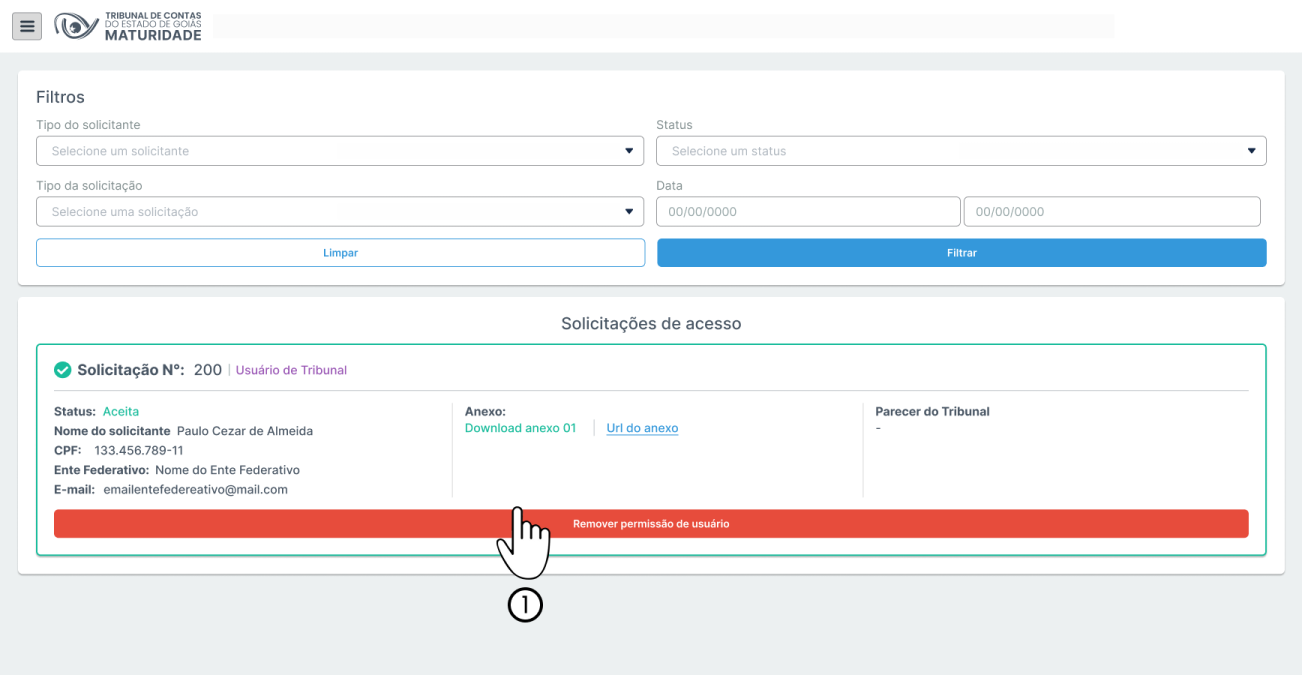This screenshot has width=1302, height=675.
Task: Click the 'Parecer do Tribunal' label
Action: tap(932, 411)
